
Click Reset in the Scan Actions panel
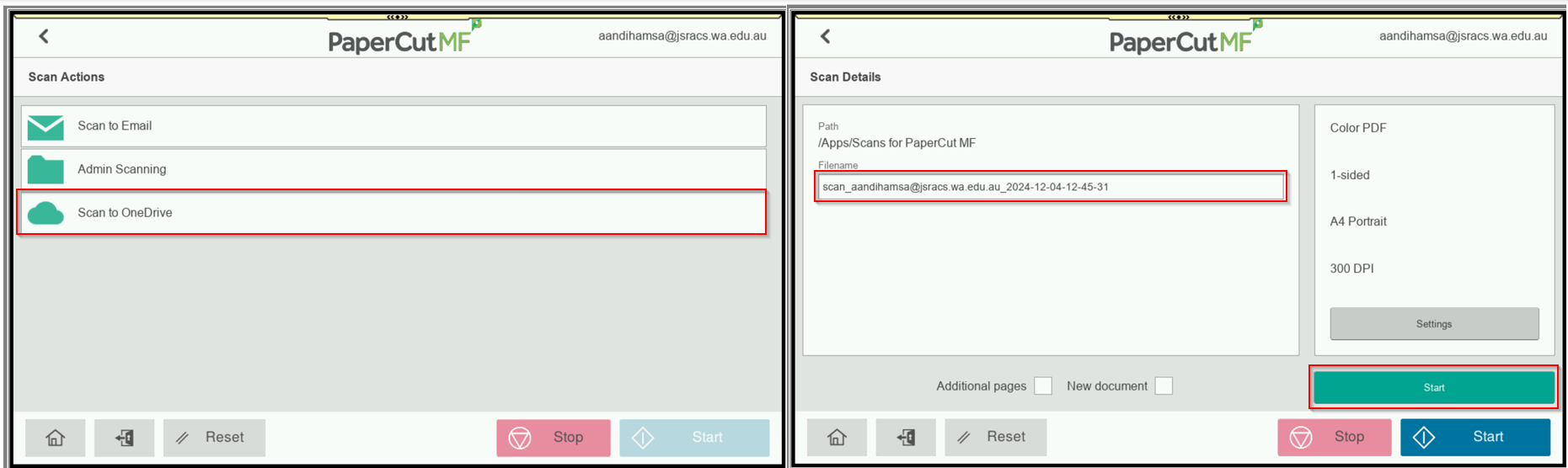(x=214, y=438)
